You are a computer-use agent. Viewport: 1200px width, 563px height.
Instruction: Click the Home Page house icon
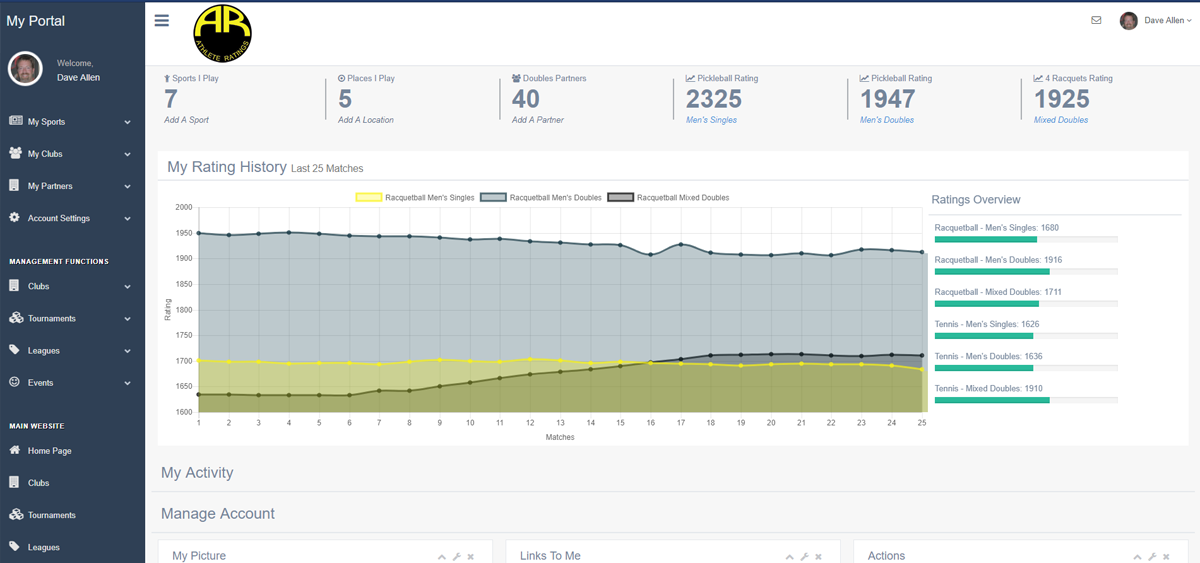coord(15,451)
